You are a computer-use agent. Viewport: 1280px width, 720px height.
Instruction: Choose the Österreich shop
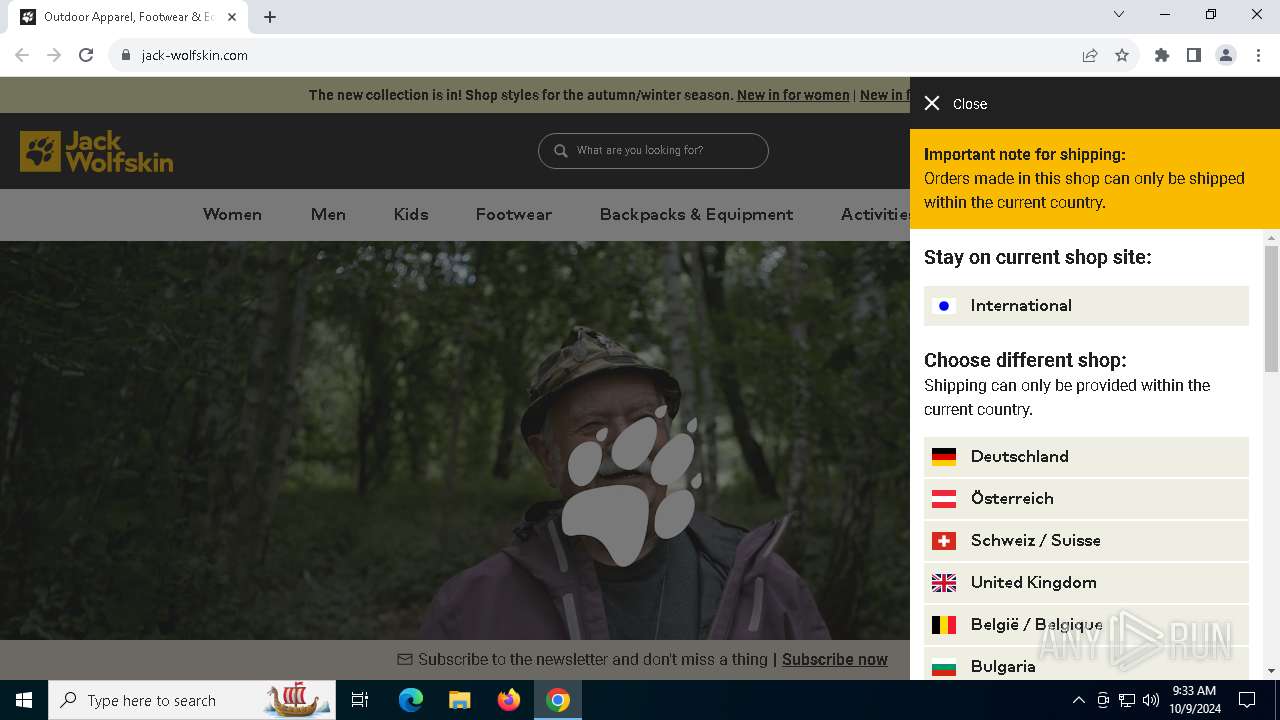[1086, 499]
